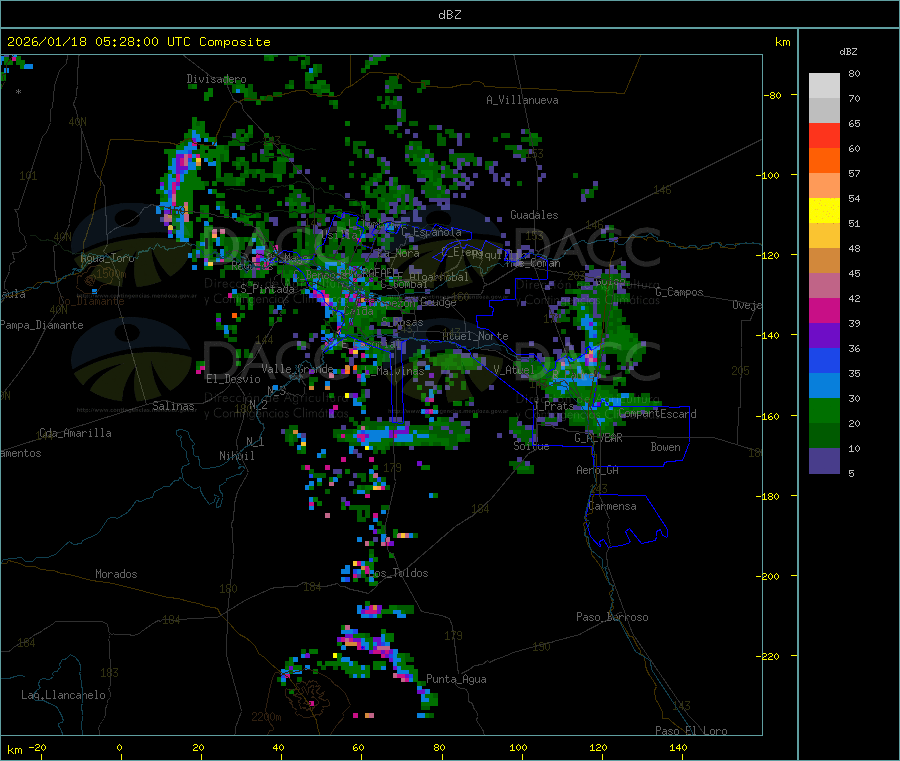Click the Divisadero map label
900x761 pixels.
click(x=216, y=79)
